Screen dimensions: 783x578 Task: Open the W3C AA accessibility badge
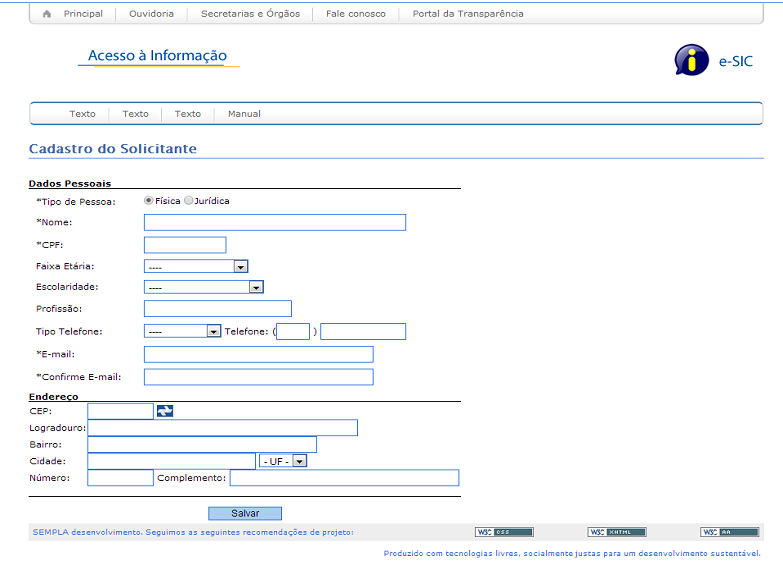(729, 532)
